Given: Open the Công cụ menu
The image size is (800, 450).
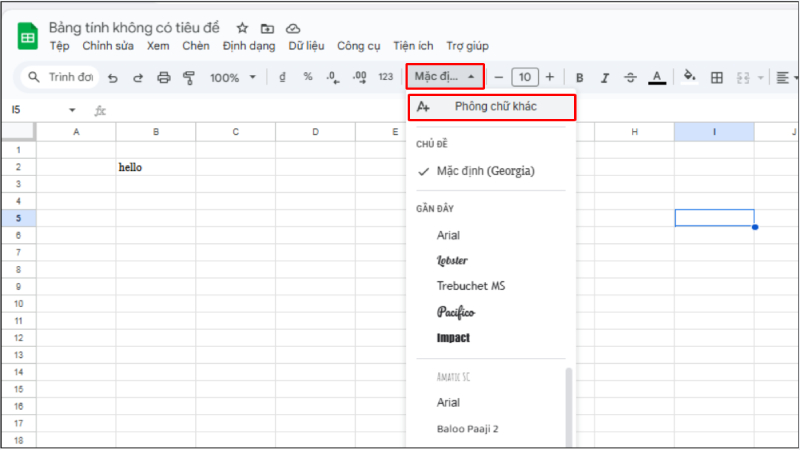Looking at the screenshot, I should tap(359, 46).
